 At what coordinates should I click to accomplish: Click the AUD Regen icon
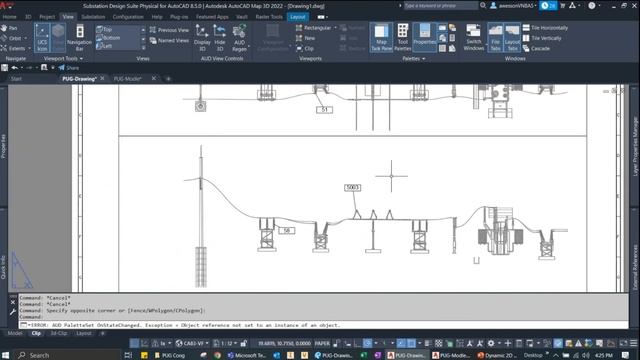[239, 38]
